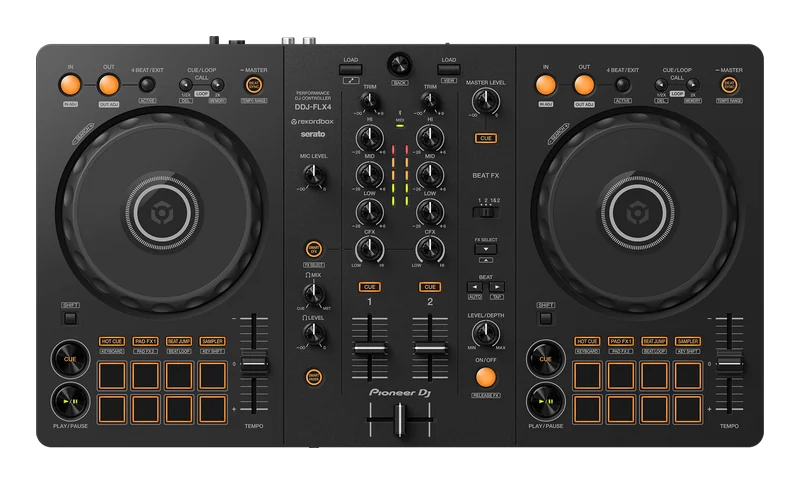Click the headphones MIX knob

pos(314,294)
